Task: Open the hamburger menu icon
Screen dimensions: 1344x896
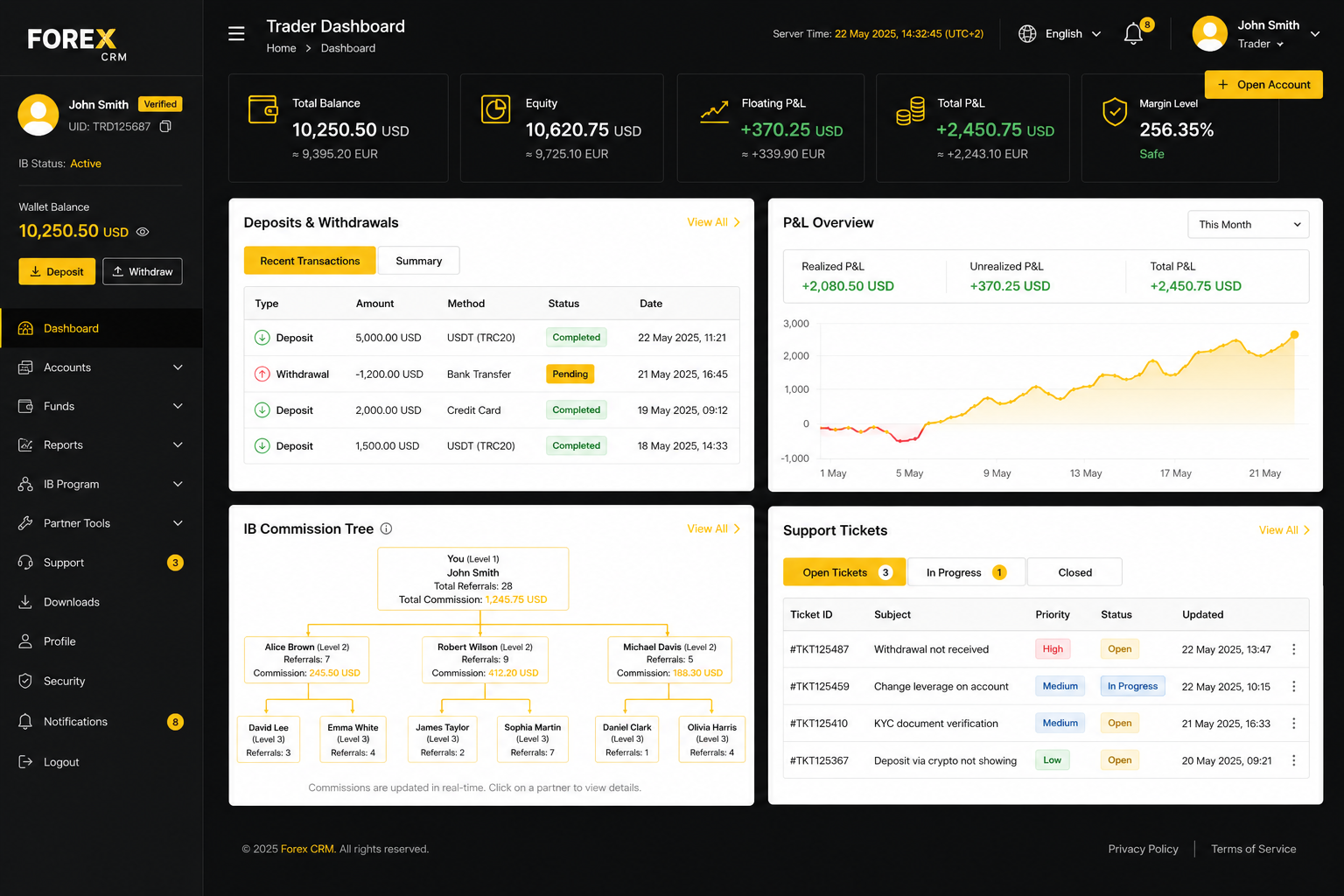Action: tap(236, 34)
